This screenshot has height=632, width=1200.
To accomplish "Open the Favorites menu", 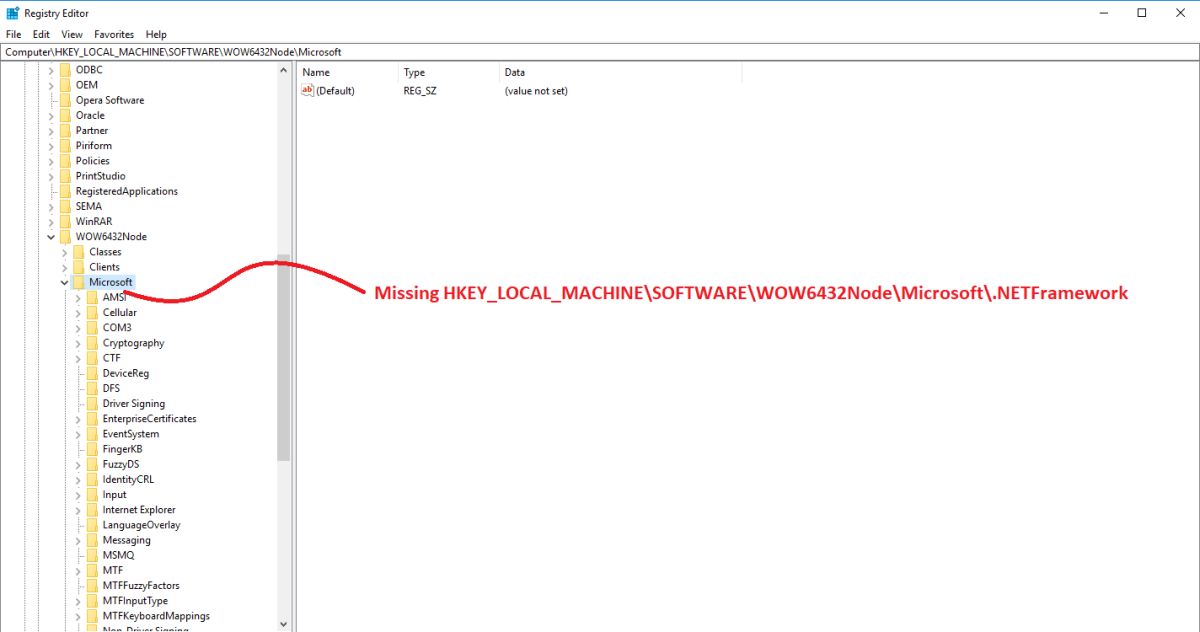I will point(114,34).
